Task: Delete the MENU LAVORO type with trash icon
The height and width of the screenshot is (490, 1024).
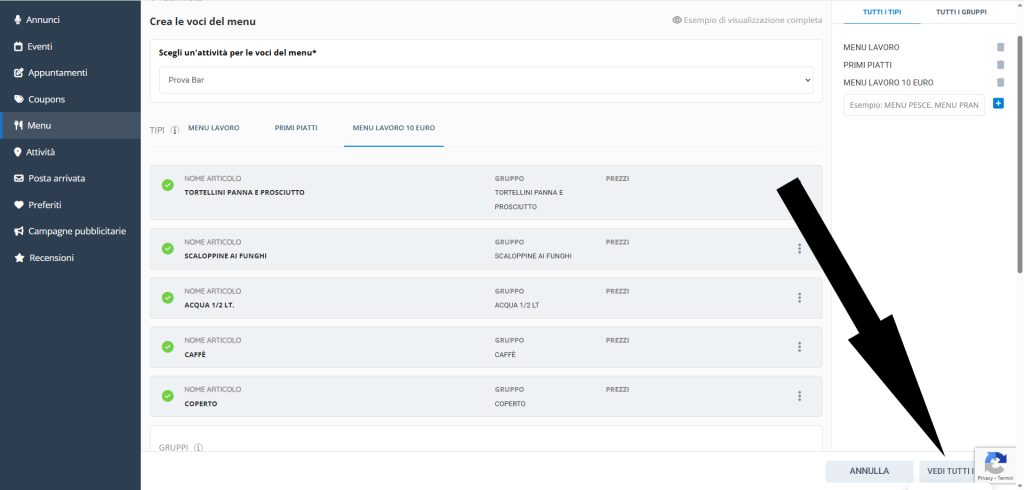Action: coord(1000,47)
